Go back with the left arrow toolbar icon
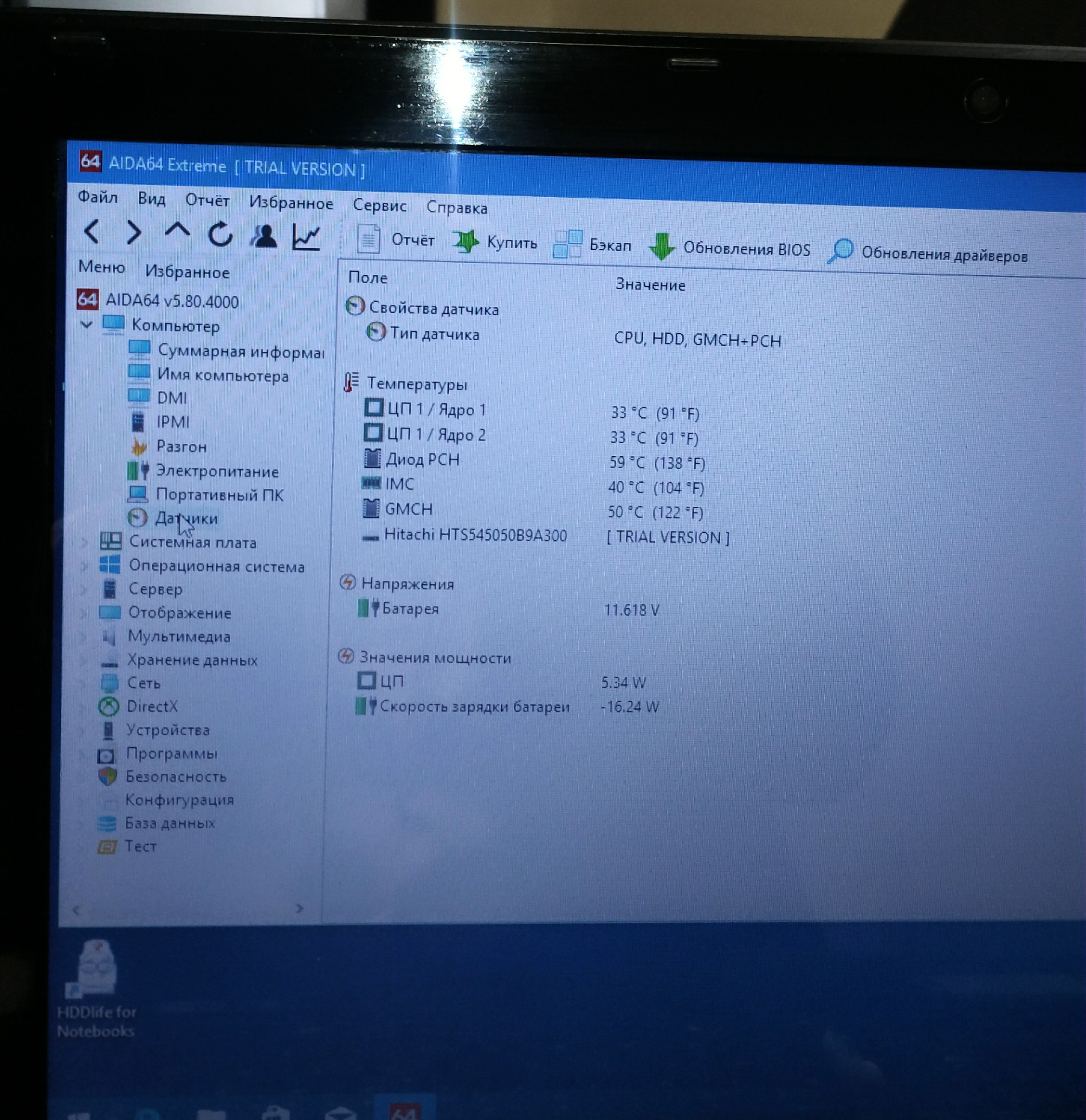1086x1120 pixels. 92,232
